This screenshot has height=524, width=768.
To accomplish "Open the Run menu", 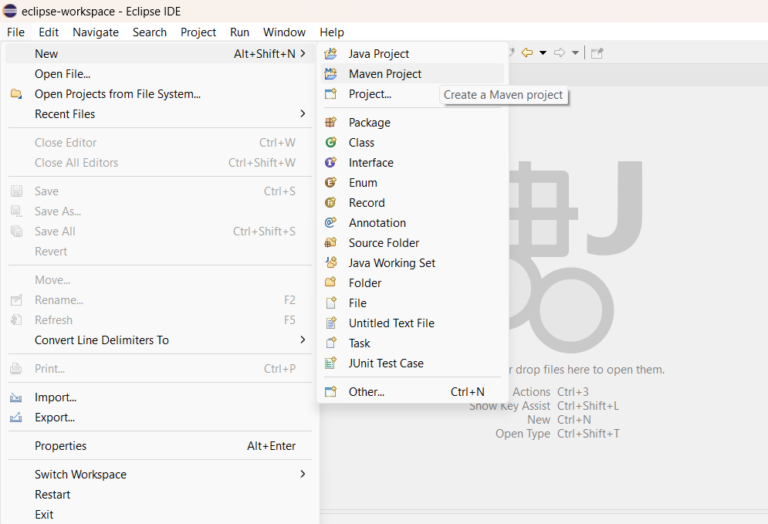I will click(x=240, y=32).
